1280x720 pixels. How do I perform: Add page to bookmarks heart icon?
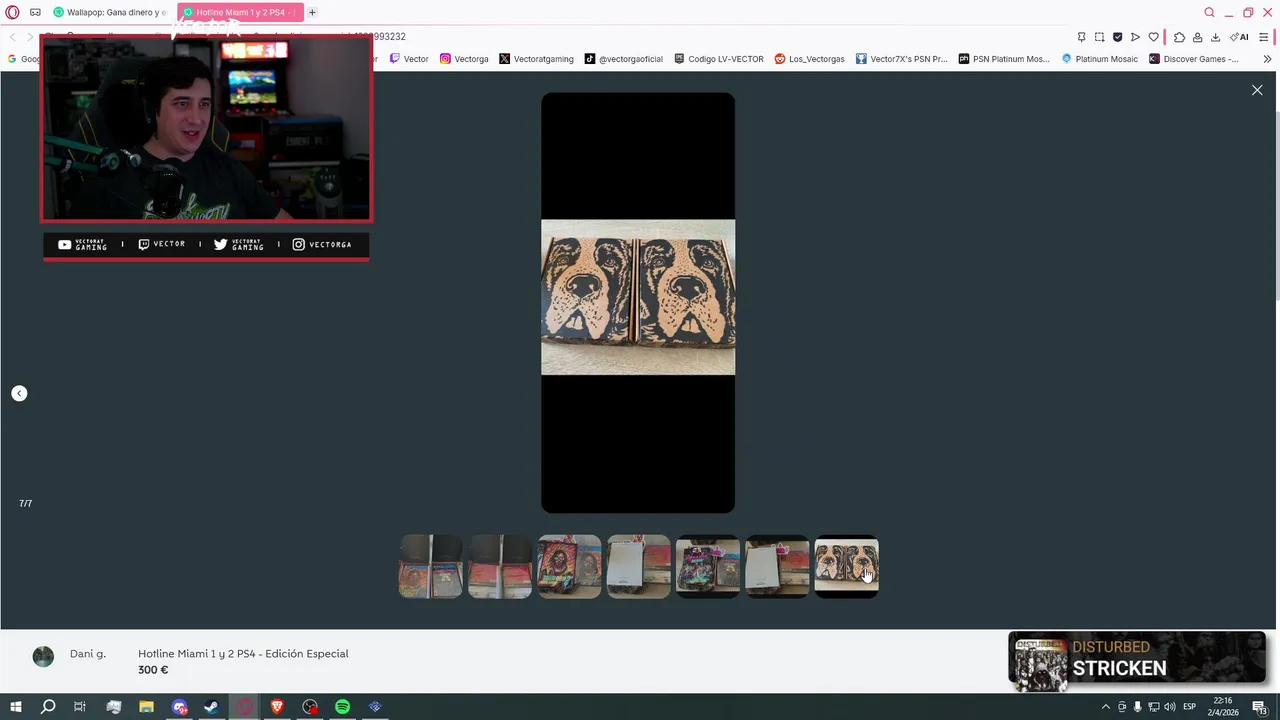point(1153,37)
